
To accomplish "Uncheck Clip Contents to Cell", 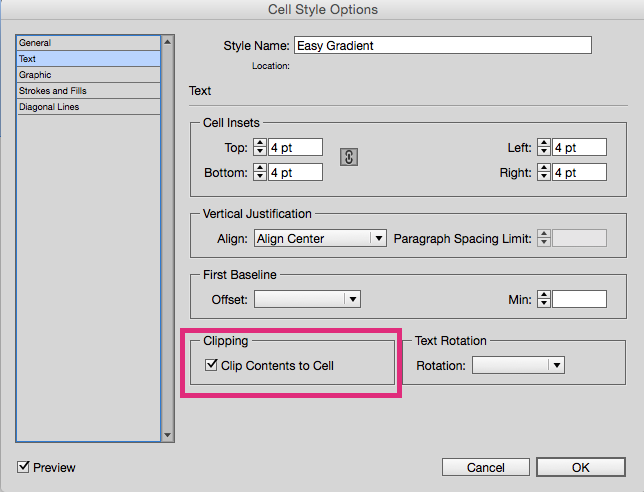I will pyautogui.click(x=211, y=365).
